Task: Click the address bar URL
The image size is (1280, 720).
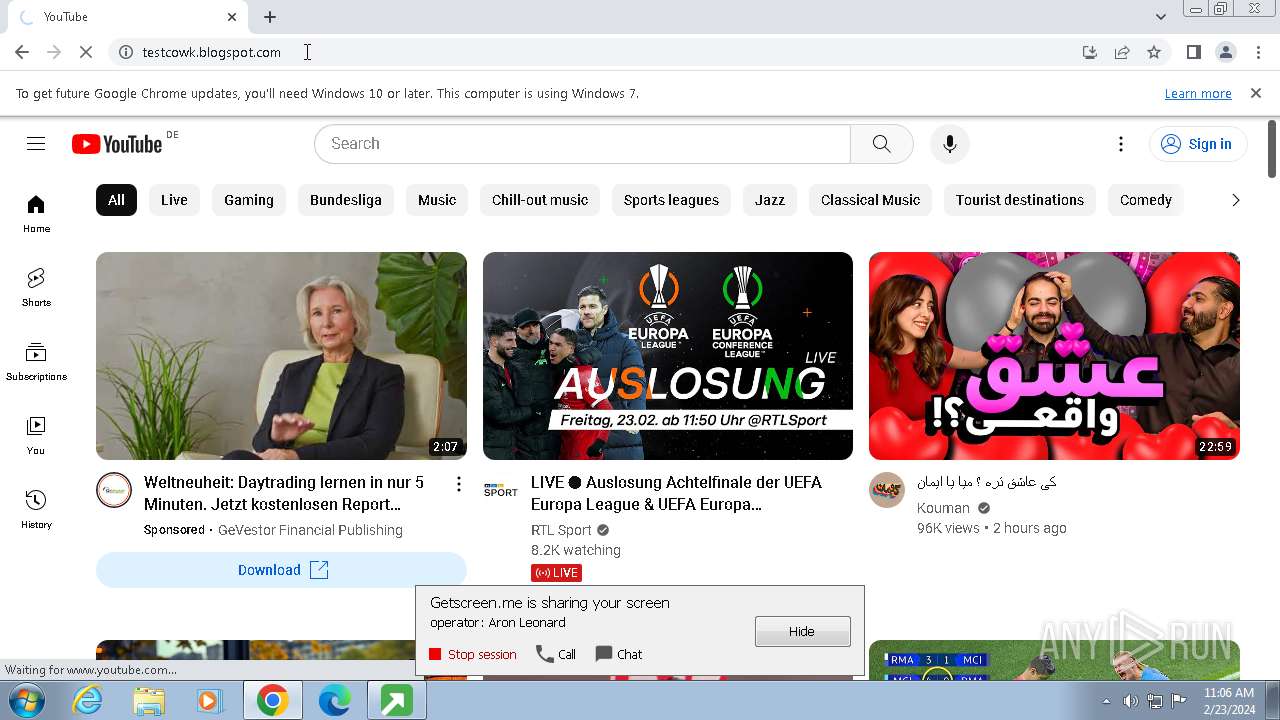Action: coord(211,52)
